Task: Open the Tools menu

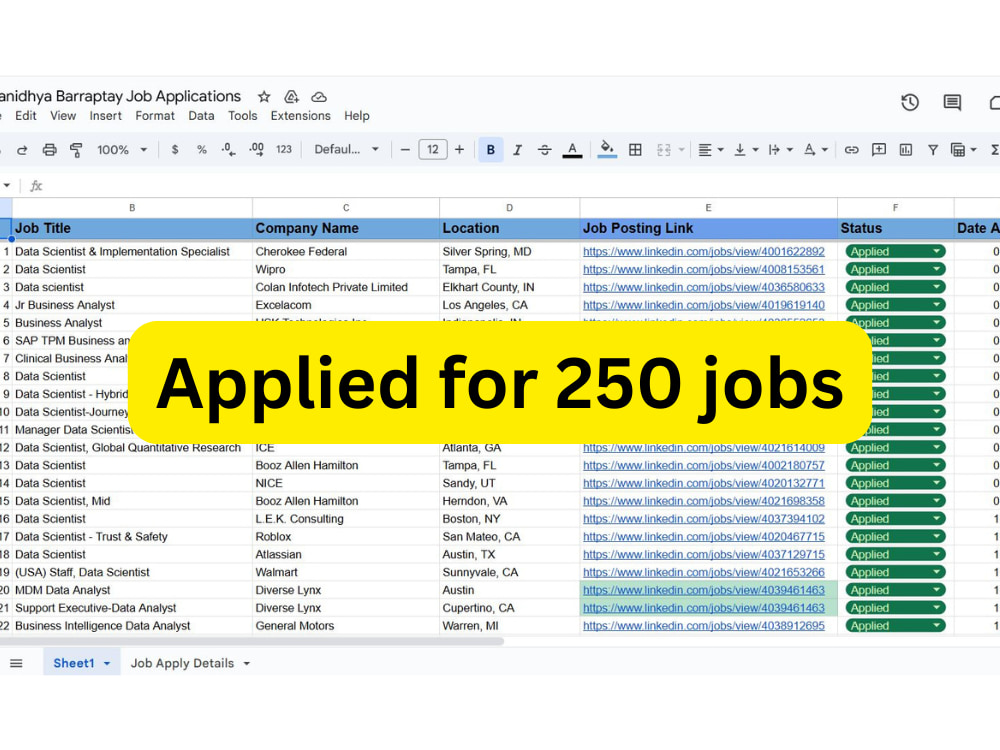Action: click(242, 115)
